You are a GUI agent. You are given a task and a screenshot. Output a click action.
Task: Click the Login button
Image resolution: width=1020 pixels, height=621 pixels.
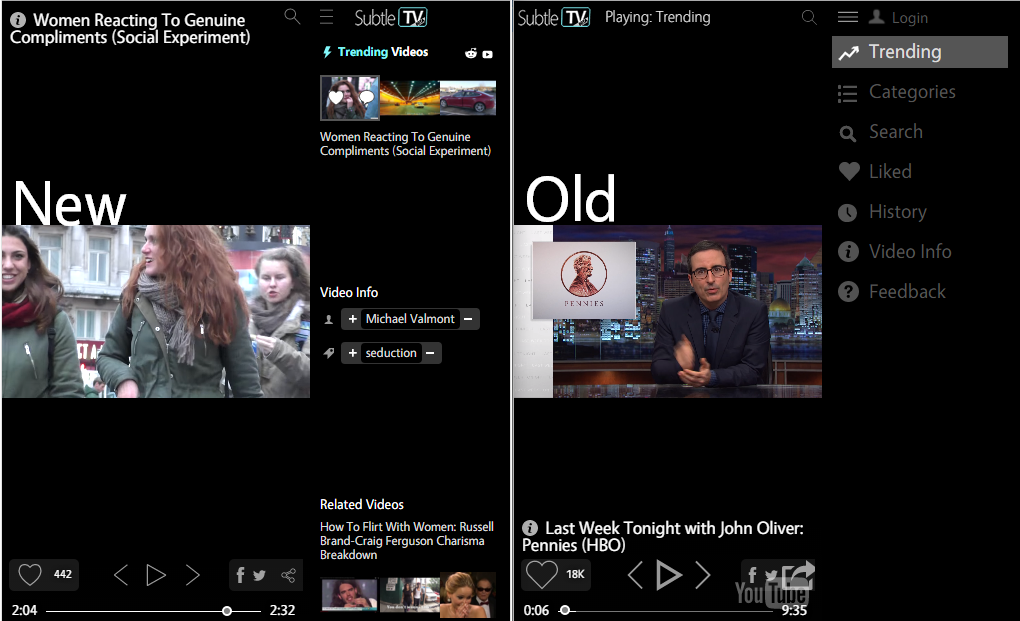[898, 18]
